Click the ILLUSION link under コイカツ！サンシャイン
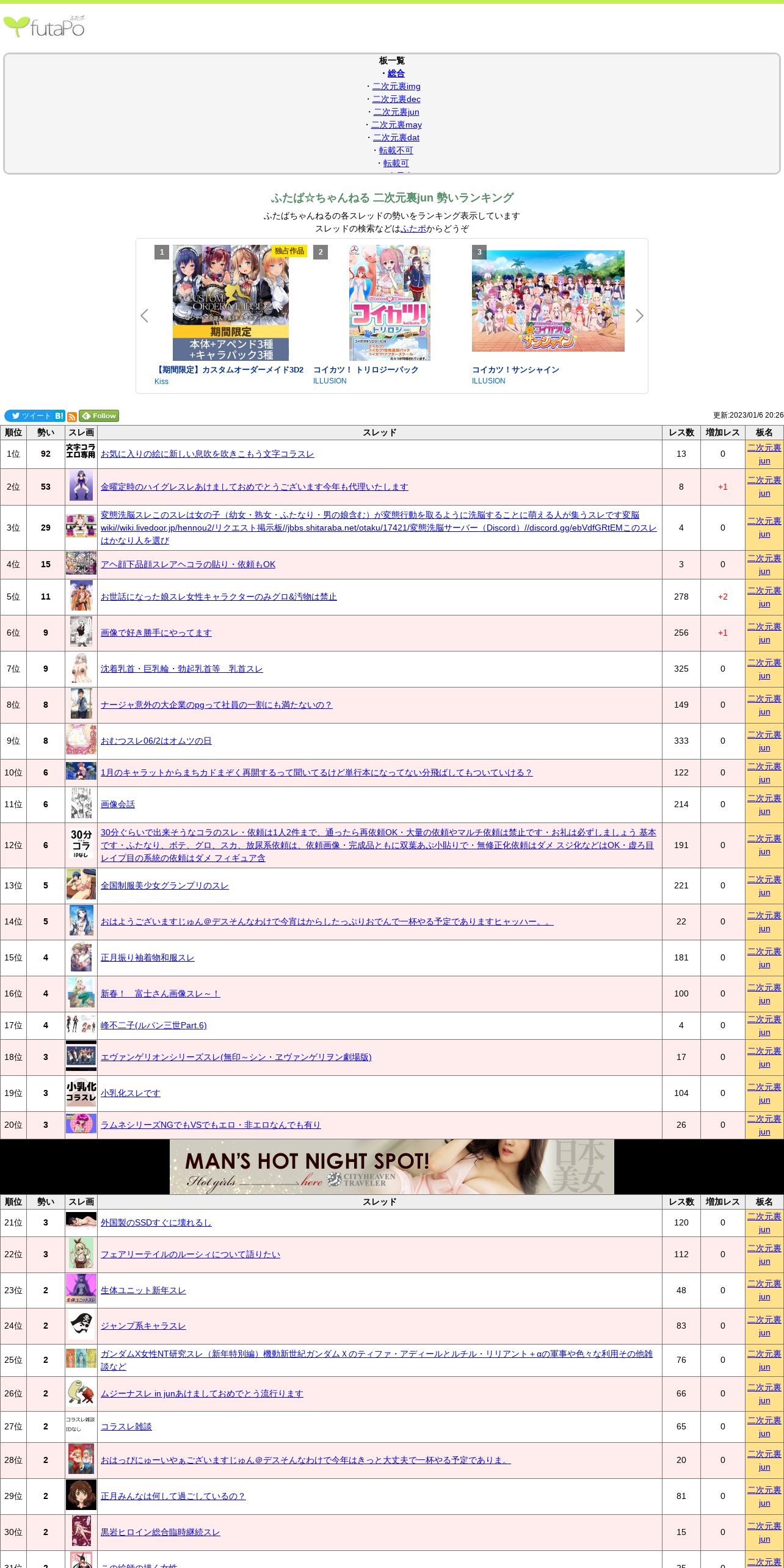 tap(488, 381)
